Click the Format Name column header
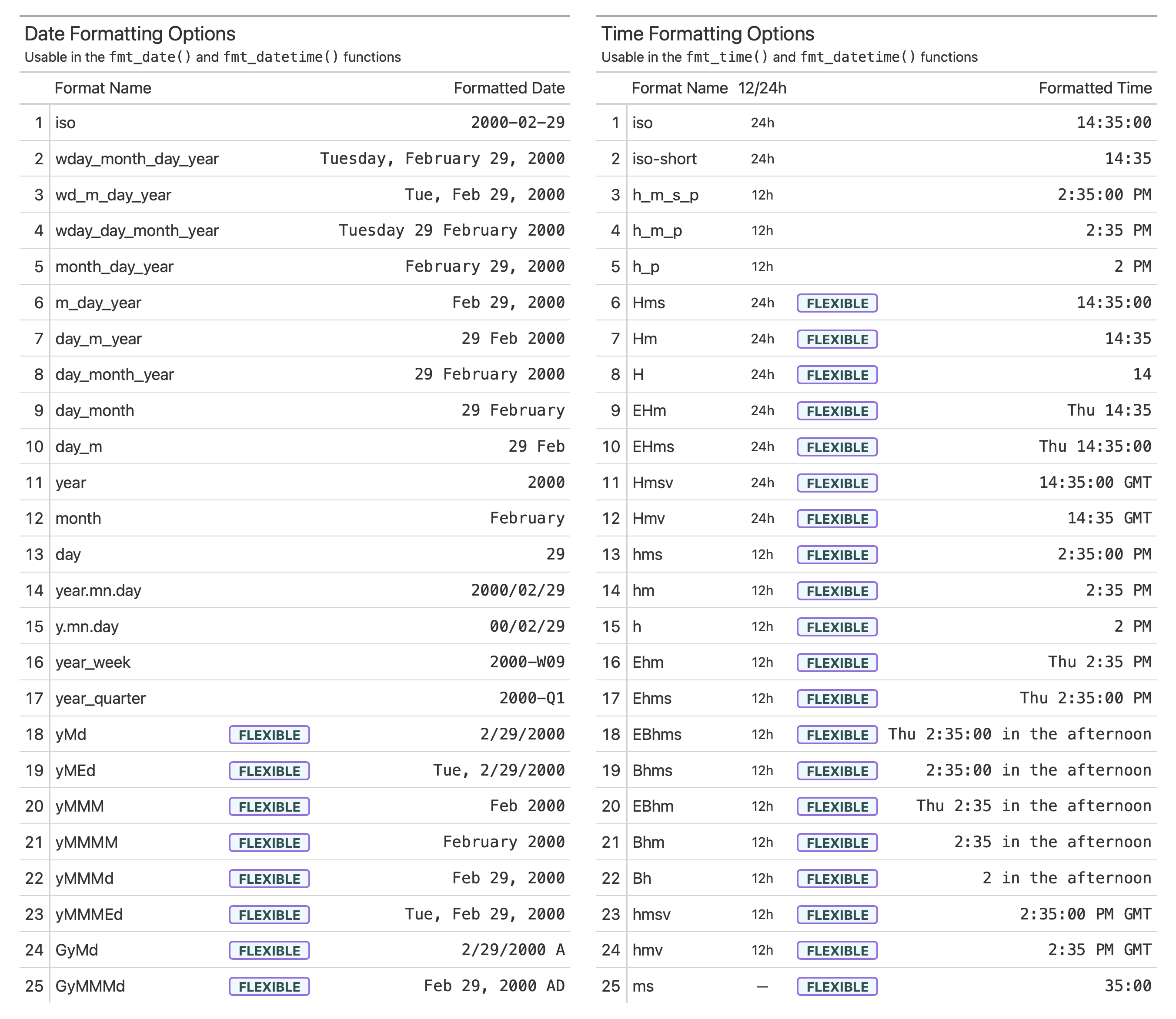Image resolution: width=1176 pixels, height=1019 pixels. point(103,88)
